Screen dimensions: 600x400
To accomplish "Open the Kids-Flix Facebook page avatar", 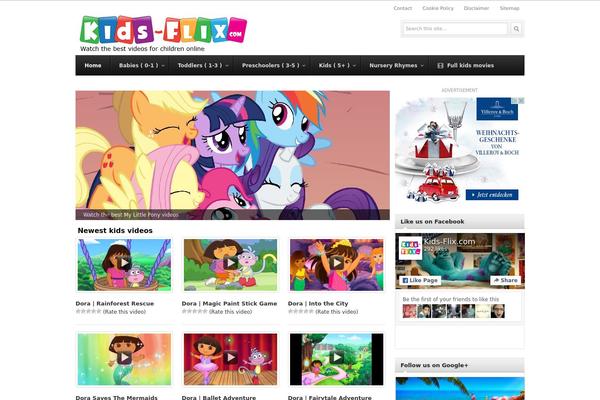I will click(x=410, y=248).
